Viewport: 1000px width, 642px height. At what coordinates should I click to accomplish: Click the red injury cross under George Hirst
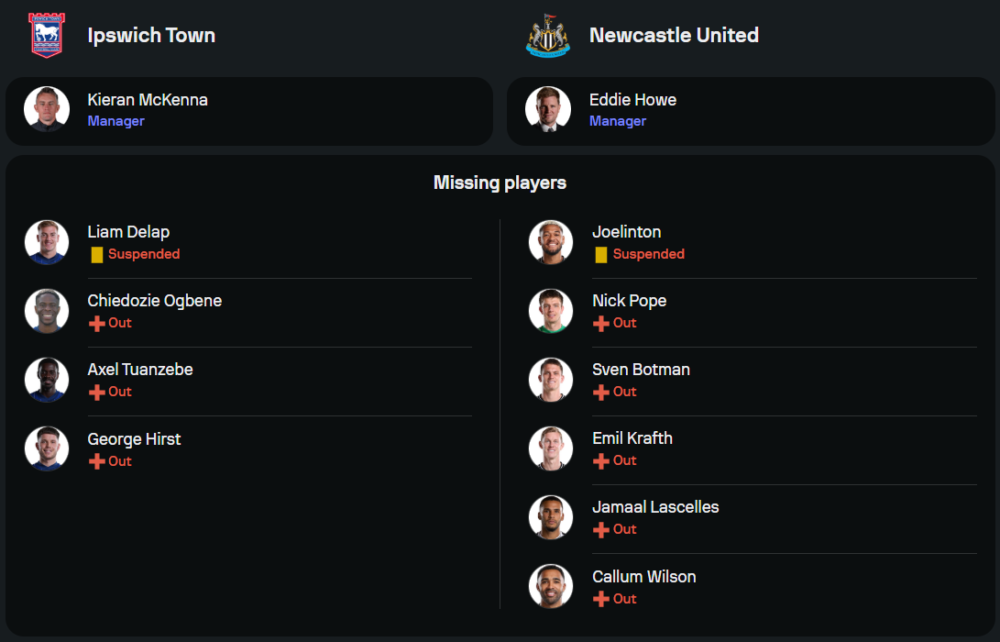tap(97, 462)
